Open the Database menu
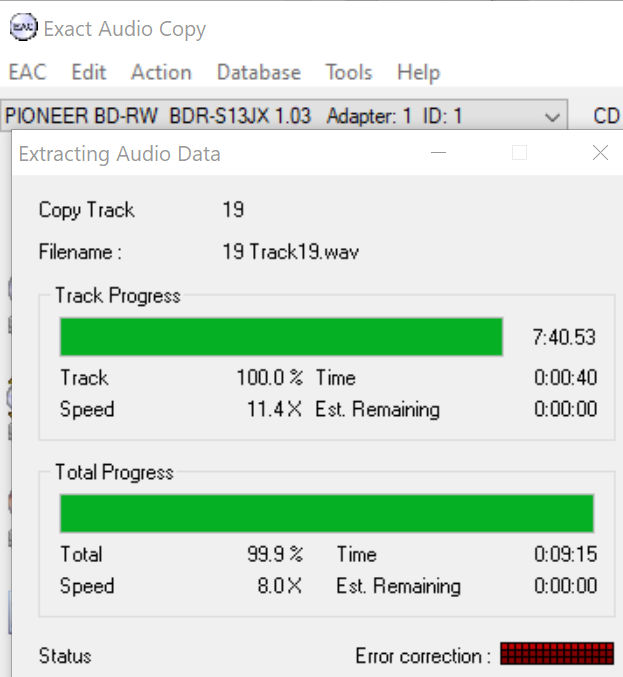The height and width of the screenshot is (677, 623). point(259,72)
